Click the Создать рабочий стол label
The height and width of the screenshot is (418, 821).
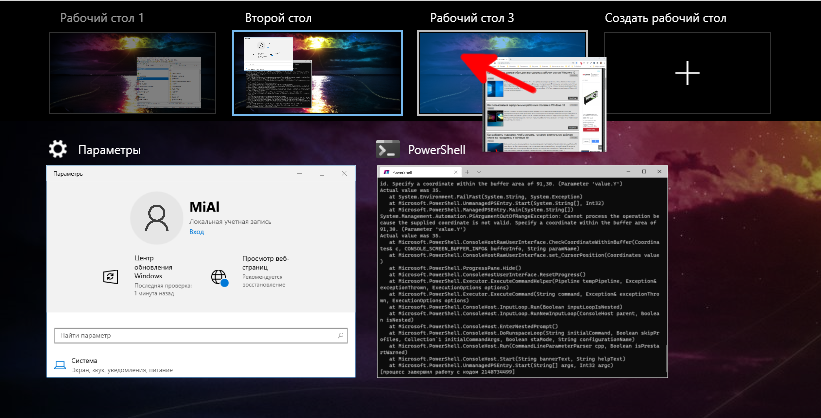666,18
